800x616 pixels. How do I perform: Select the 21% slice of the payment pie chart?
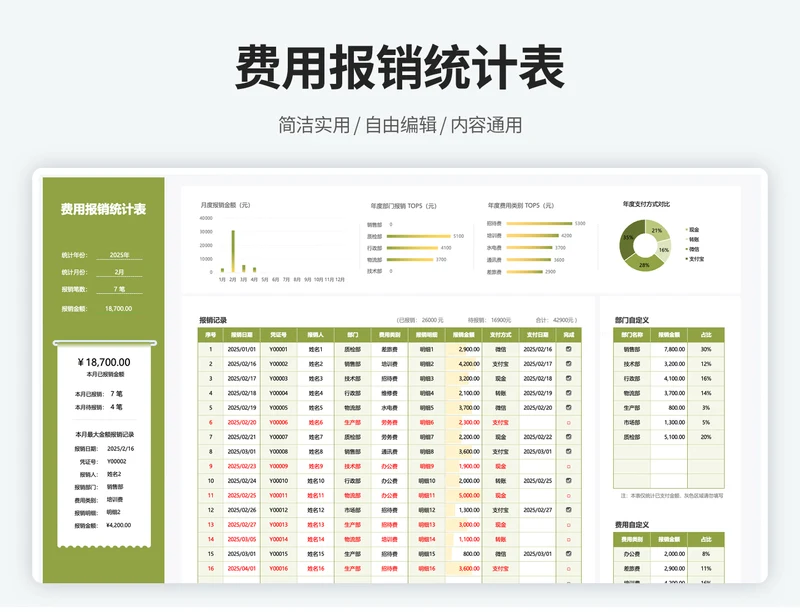(657, 231)
